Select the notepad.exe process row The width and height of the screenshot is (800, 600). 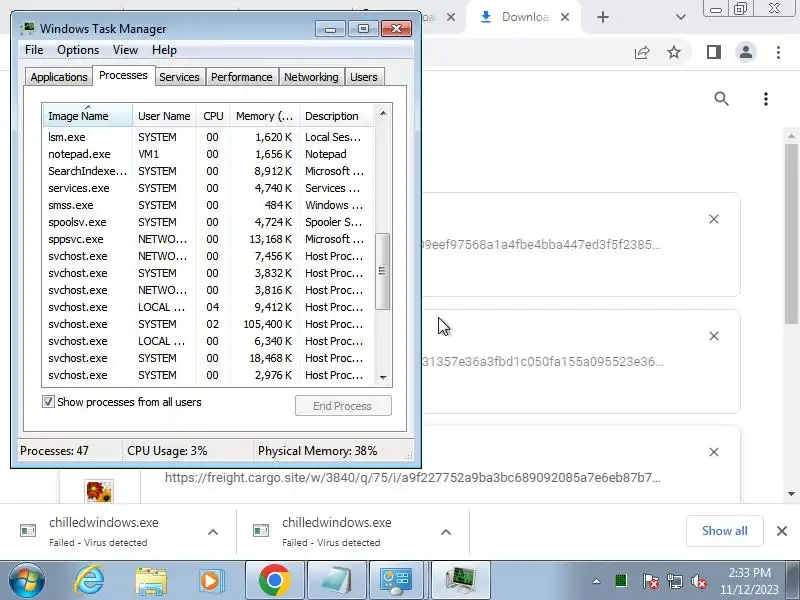(x=209, y=154)
